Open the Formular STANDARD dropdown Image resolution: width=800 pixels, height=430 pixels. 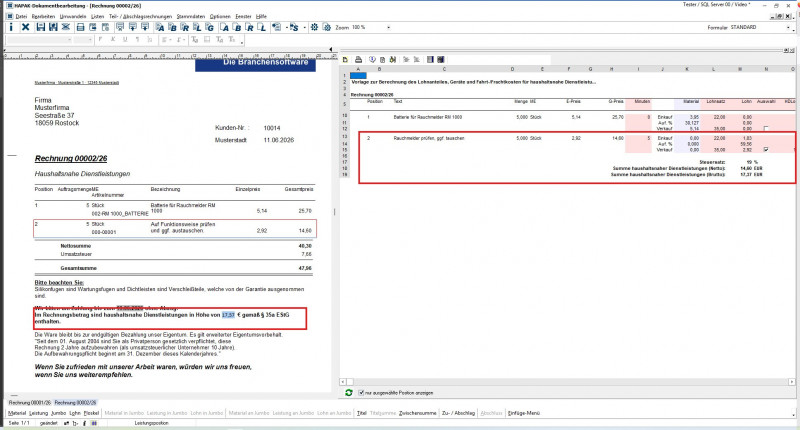[x=788, y=28]
